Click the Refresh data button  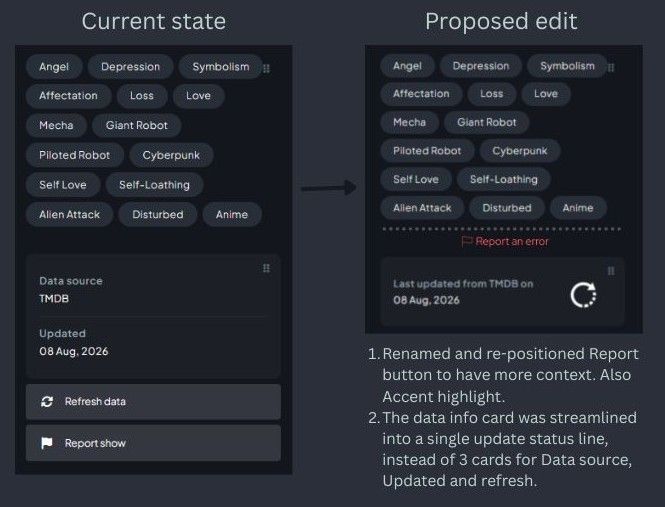pyautogui.click(x=154, y=402)
